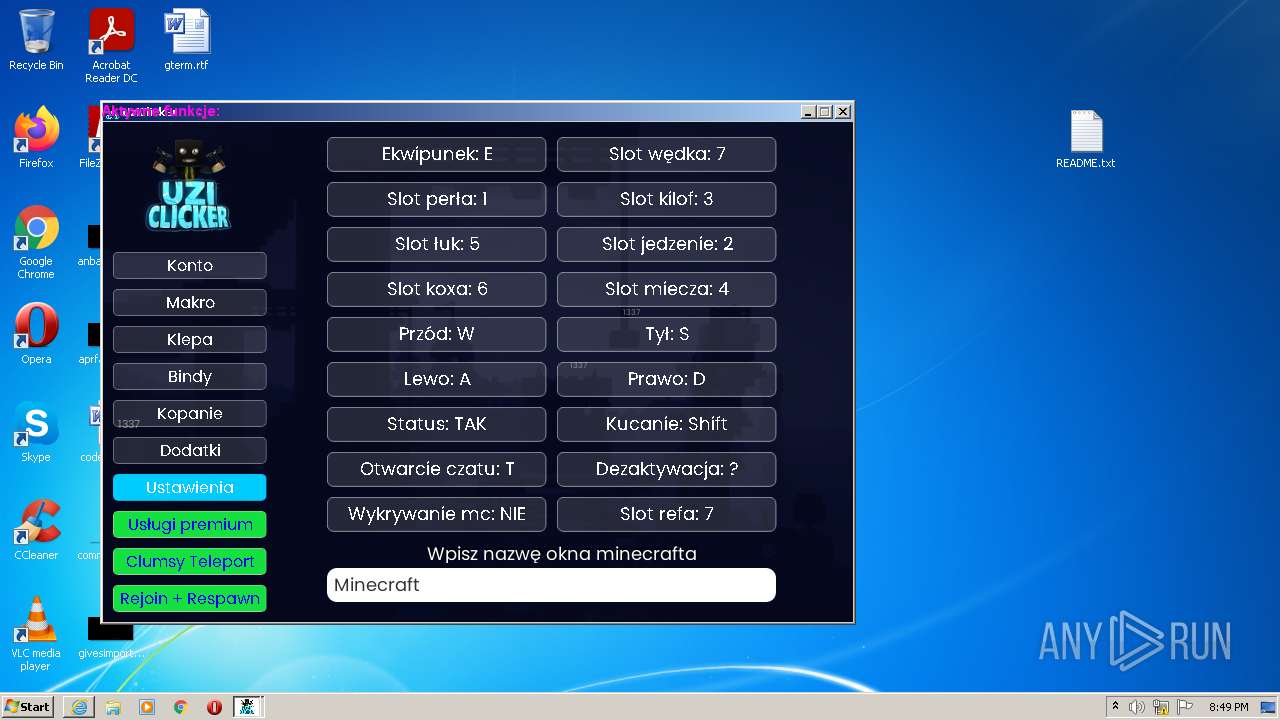This screenshot has width=1280, height=720.
Task: Close the Uzi Clicker window
Action: coord(843,112)
